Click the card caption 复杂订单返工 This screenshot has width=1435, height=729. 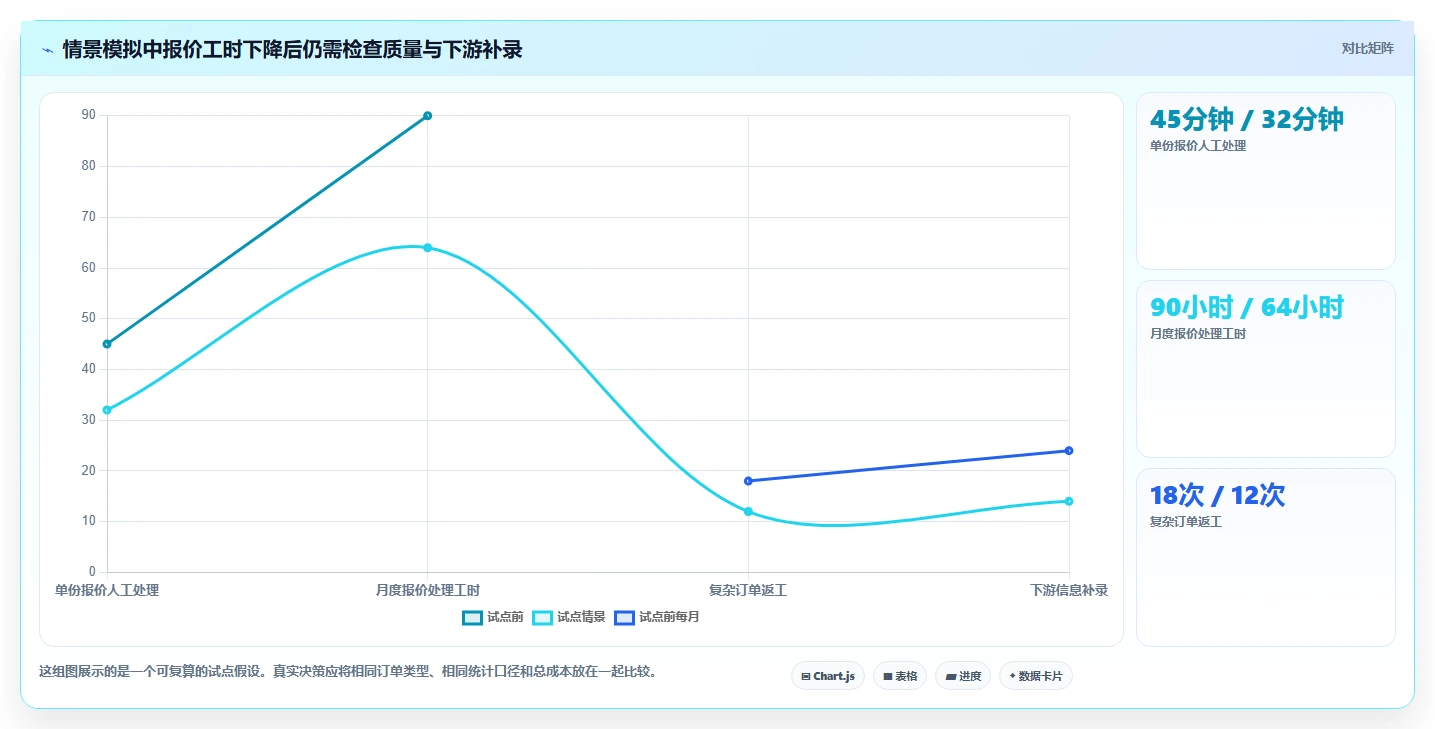point(1186,522)
